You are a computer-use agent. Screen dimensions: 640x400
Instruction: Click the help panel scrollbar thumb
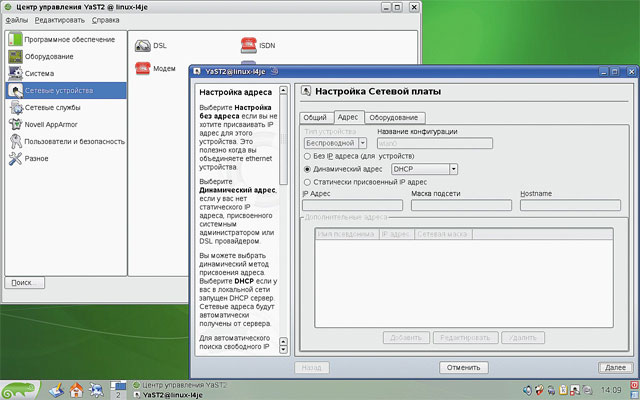pyautogui.click(x=283, y=140)
